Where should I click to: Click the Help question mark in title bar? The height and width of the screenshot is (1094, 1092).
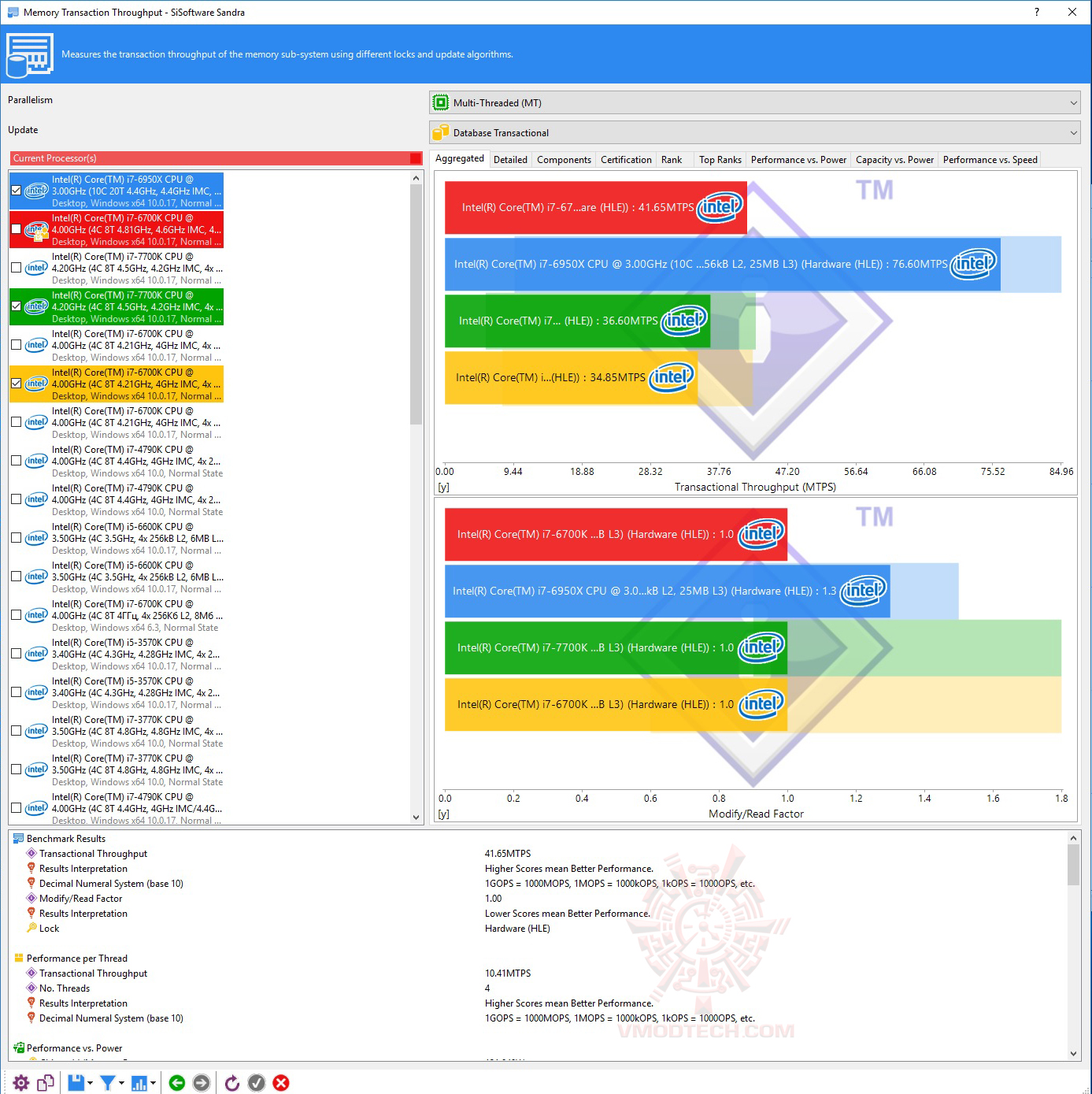pyautogui.click(x=1036, y=12)
